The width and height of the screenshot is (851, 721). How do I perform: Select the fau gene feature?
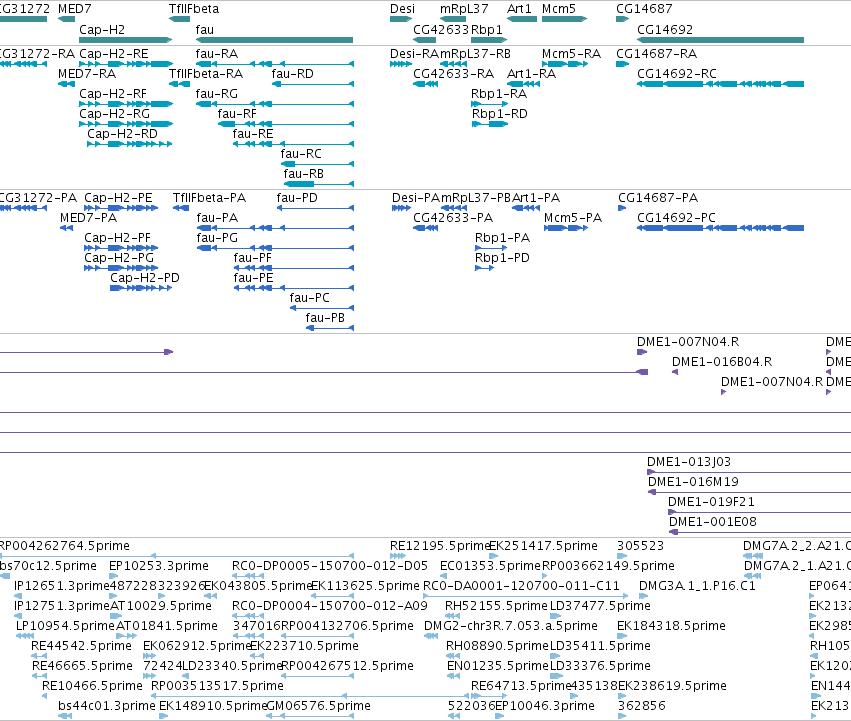coord(274,40)
